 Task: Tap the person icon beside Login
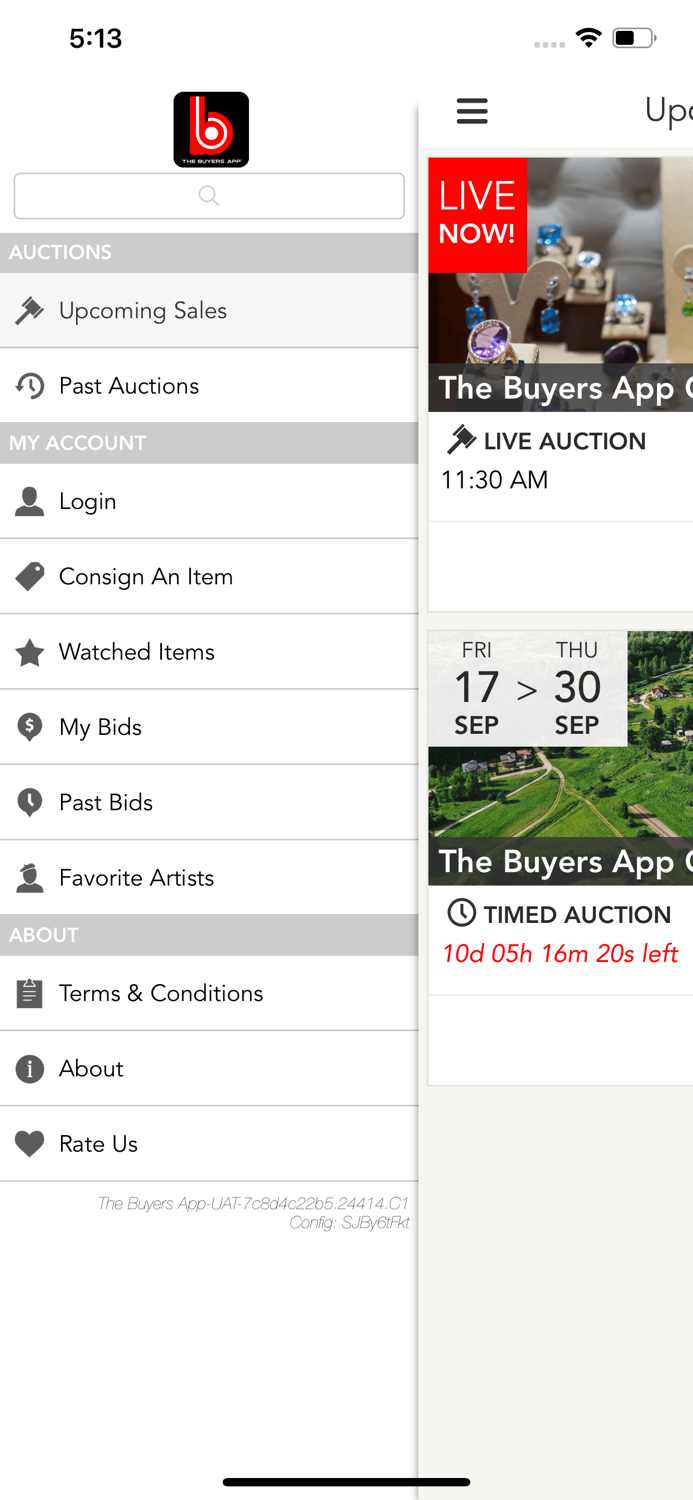30,501
